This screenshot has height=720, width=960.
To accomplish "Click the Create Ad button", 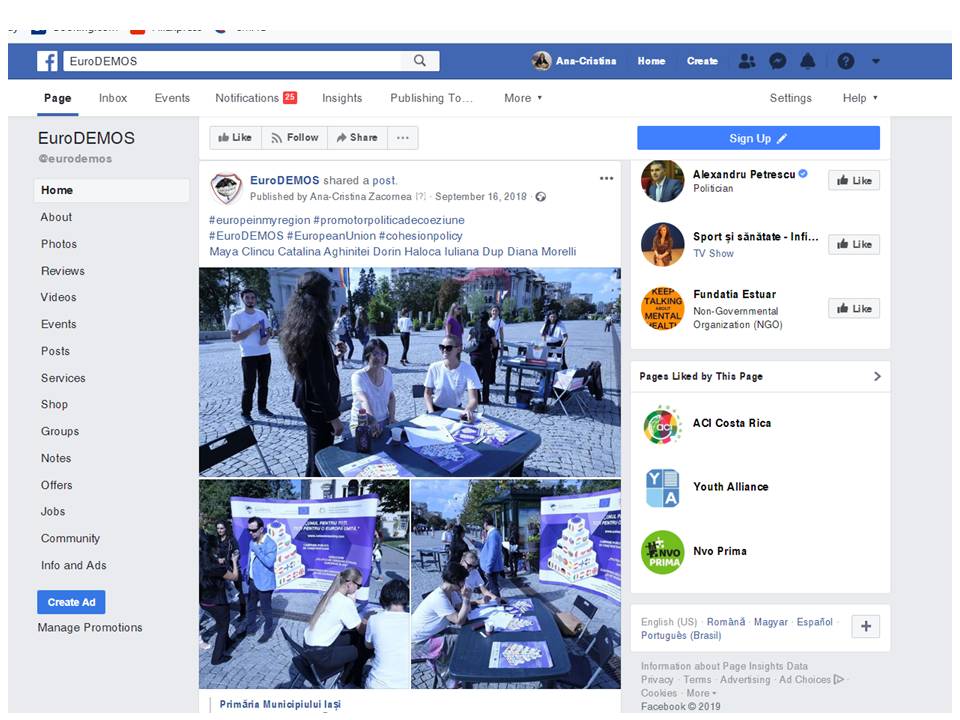I will pyautogui.click(x=71, y=602).
